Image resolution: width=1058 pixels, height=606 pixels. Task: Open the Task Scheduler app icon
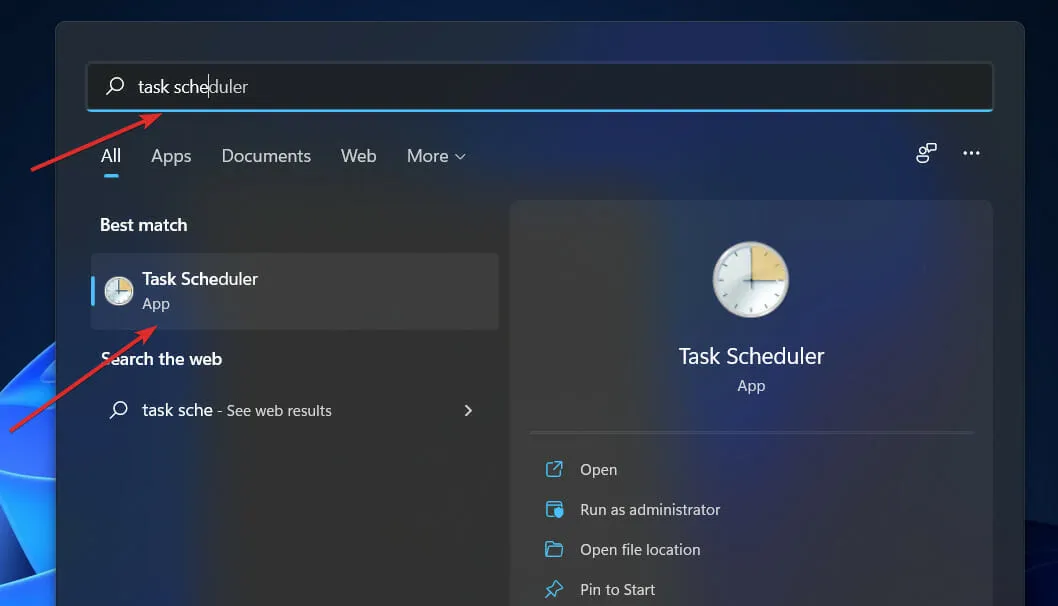(x=119, y=290)
